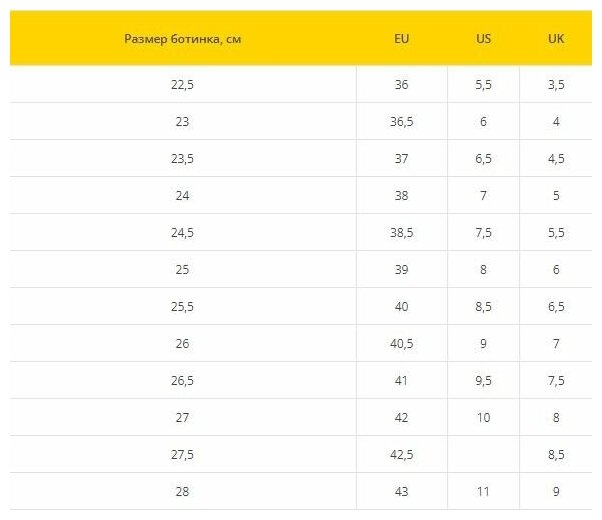Click the US size 10 cell
This screenshot has width=602, height=520.
point(483,418)
